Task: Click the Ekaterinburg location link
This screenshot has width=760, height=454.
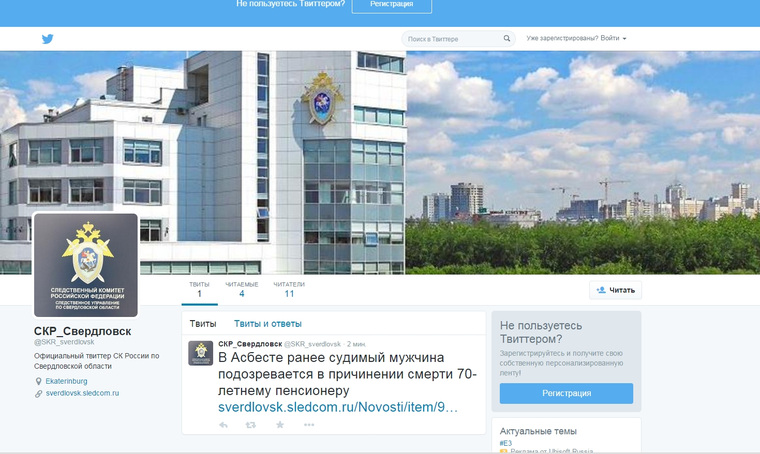Action: [66, 381]
